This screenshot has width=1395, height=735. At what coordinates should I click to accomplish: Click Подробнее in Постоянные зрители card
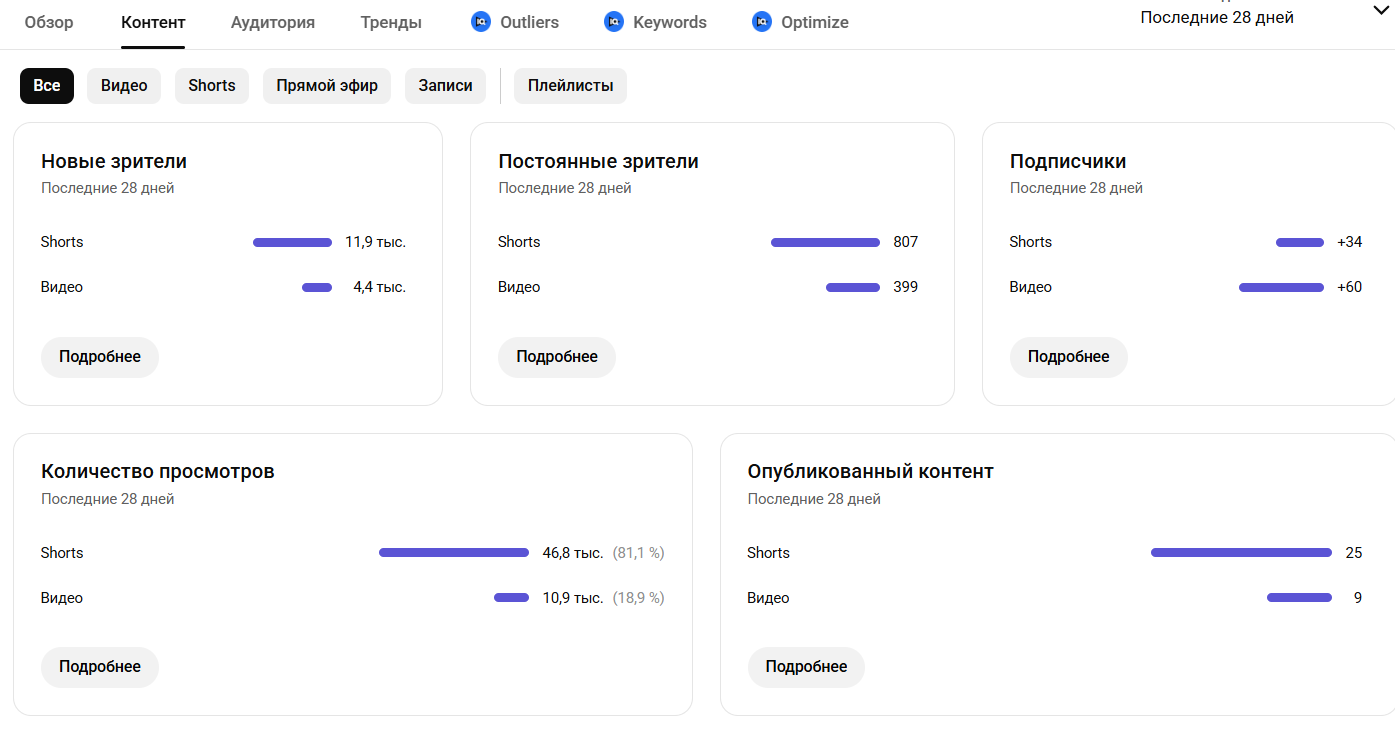(557, 357)
